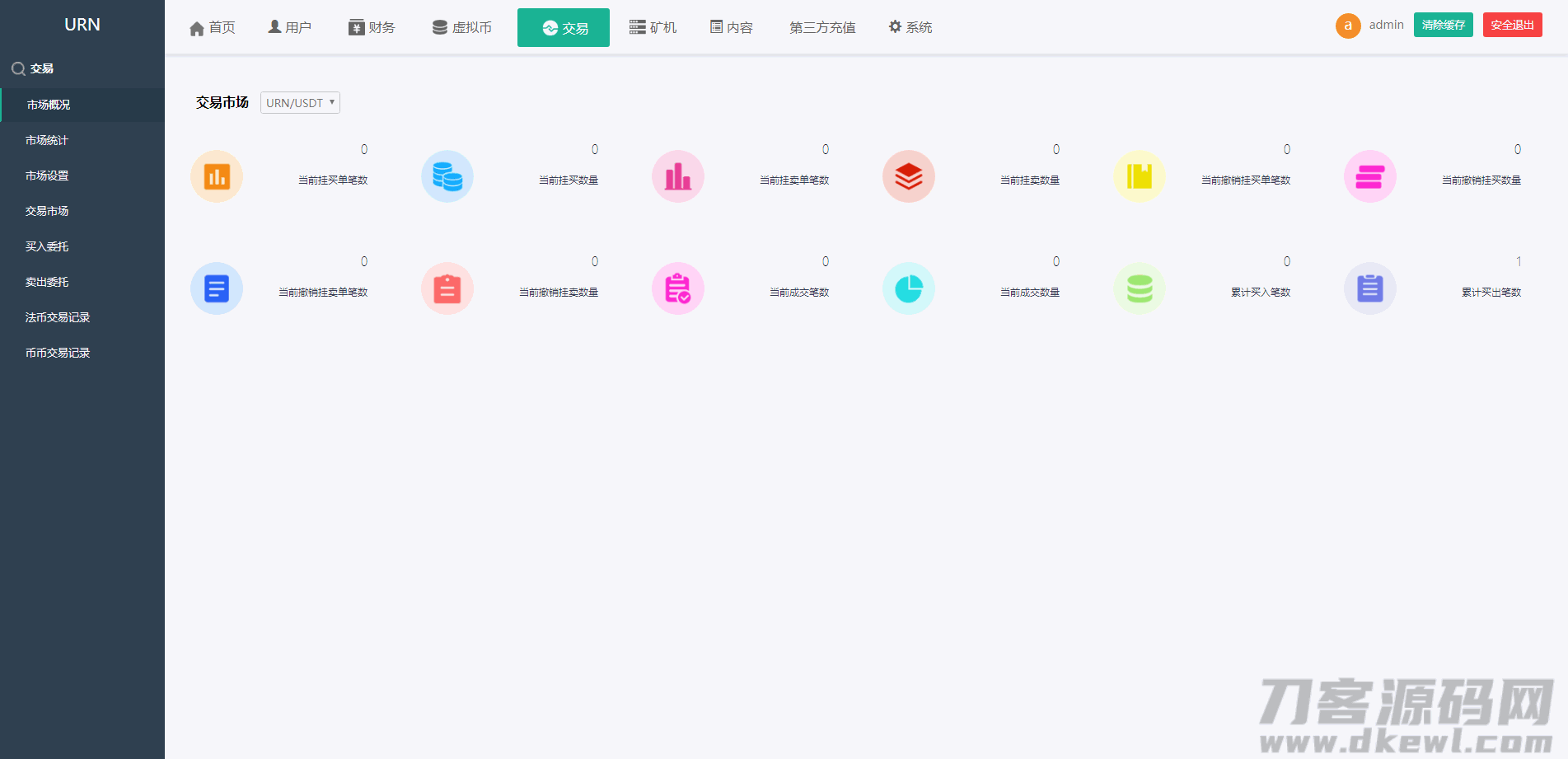Click the 累计买出笔数 value of 1

pyautogui.click(x=1518, y=262)
